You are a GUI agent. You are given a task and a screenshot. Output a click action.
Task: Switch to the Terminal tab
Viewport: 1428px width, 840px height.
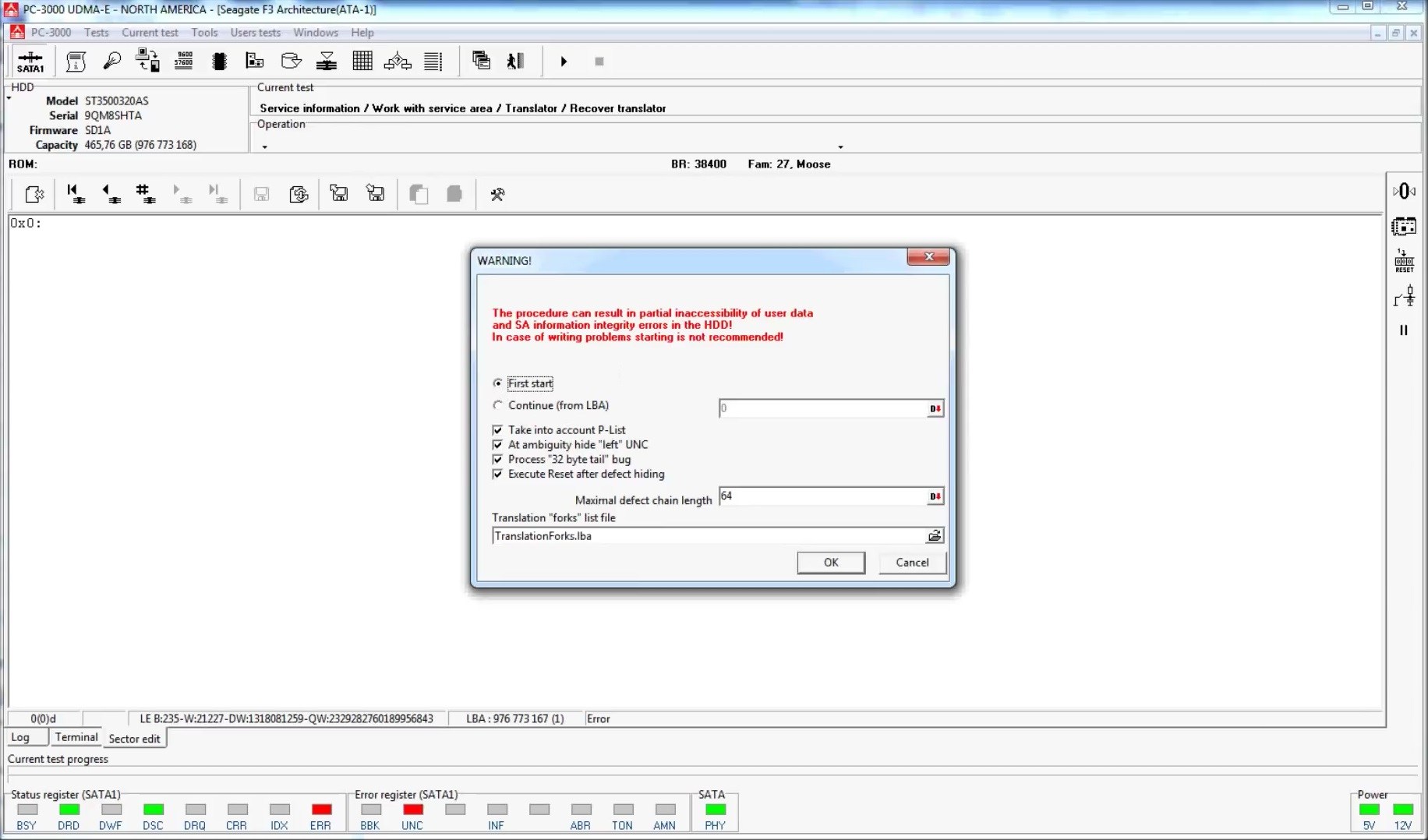click(76, 737)
